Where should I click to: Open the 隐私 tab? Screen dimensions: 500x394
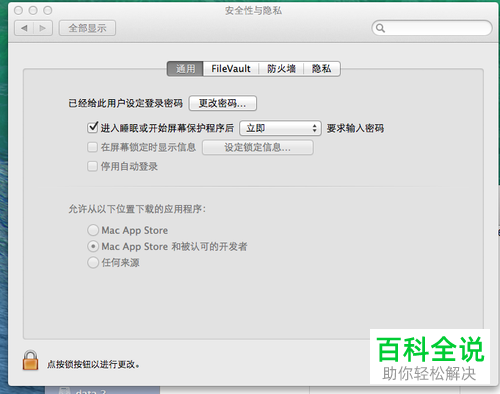[x=322, y=69]
